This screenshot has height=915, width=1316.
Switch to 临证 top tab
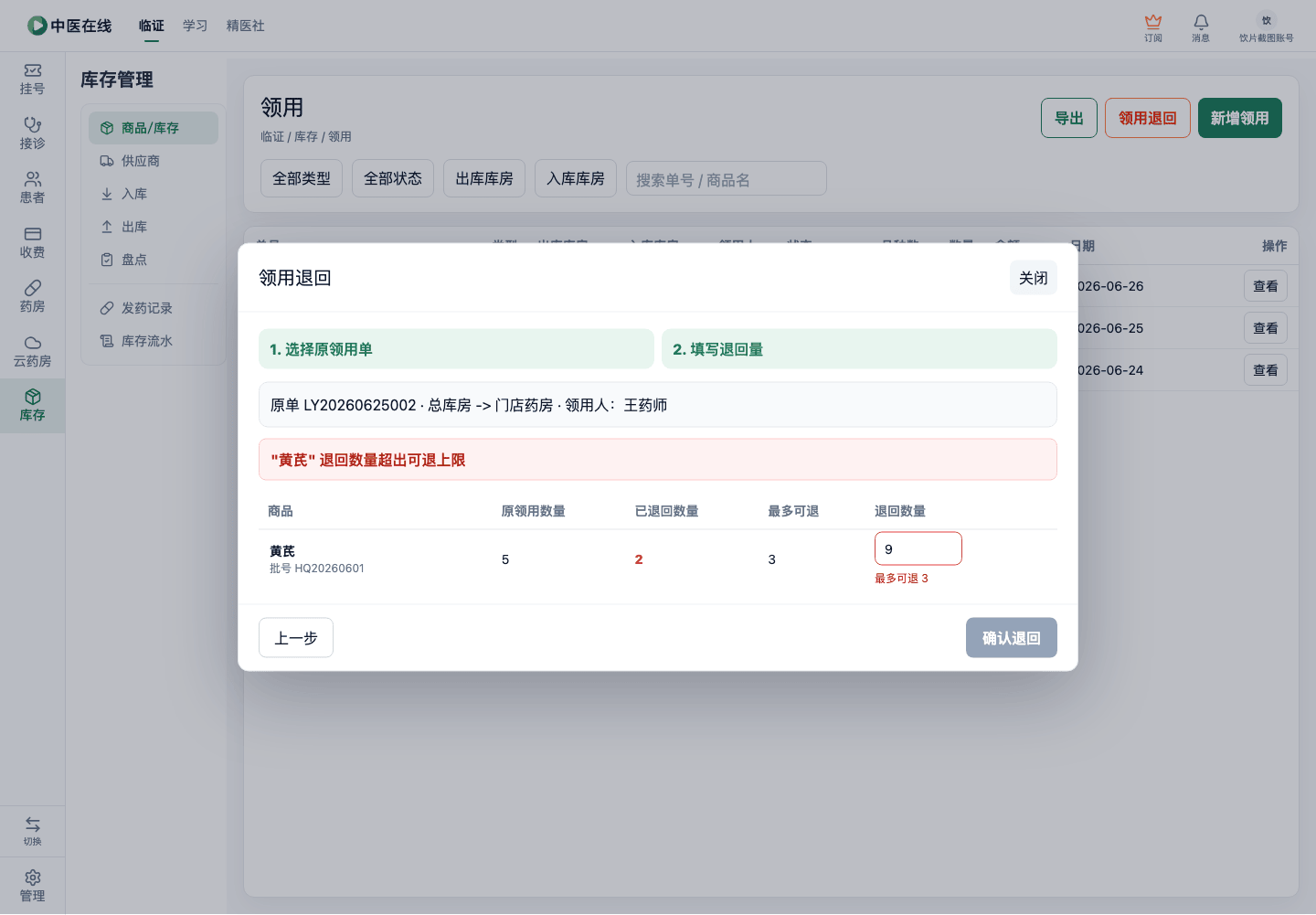pos(152,26)
